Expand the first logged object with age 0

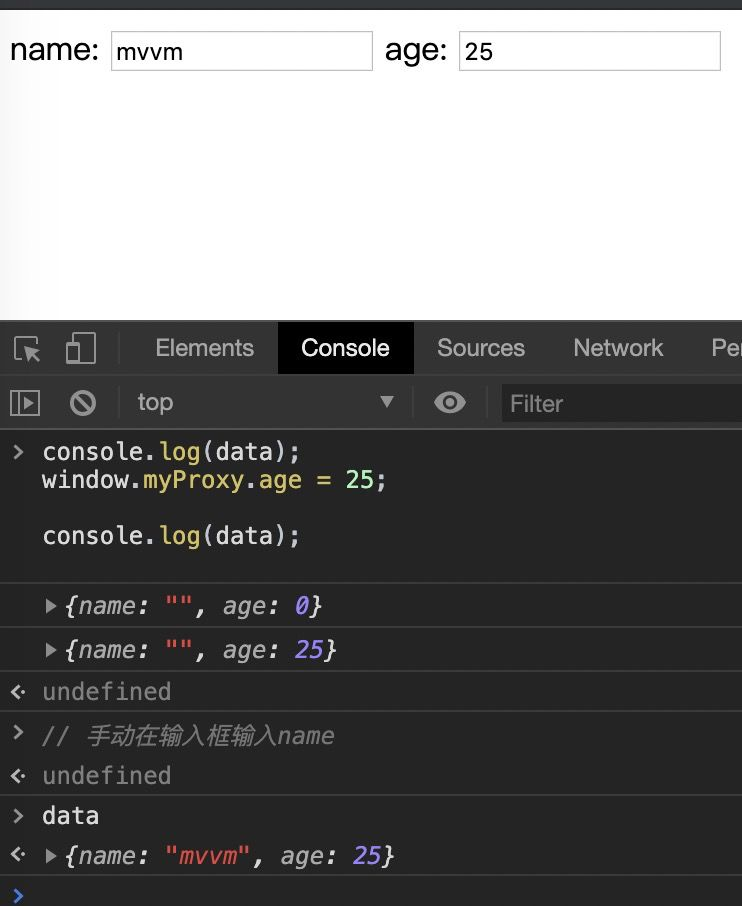point(52,606)
